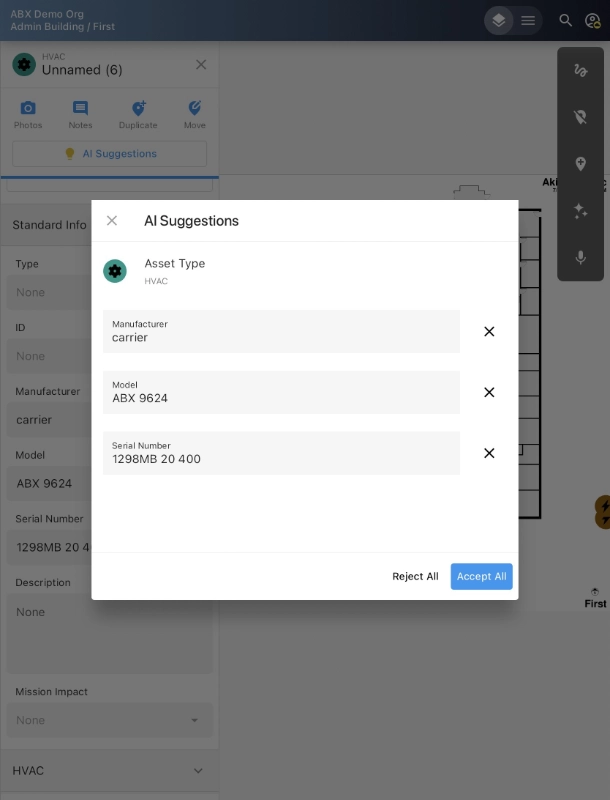This screenshot has height=800, width=610.
Task: Click the layers icon in top bar
Action: click(x=498, y=20)
